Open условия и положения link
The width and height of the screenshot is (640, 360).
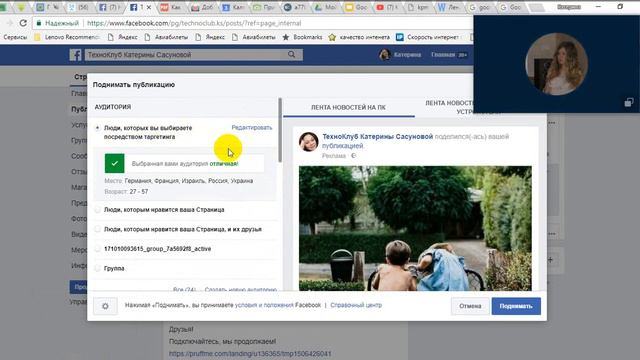pos(264,305)
